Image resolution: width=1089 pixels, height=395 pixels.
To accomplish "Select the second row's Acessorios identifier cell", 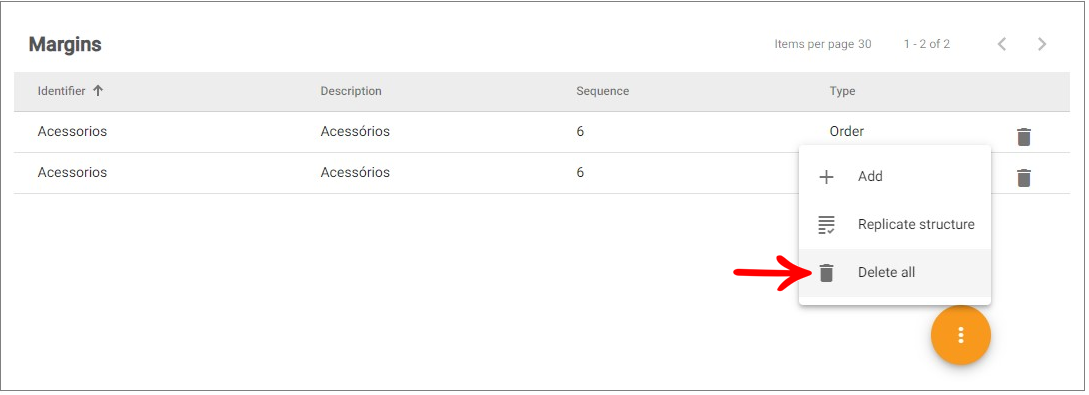I will [72, 172].
